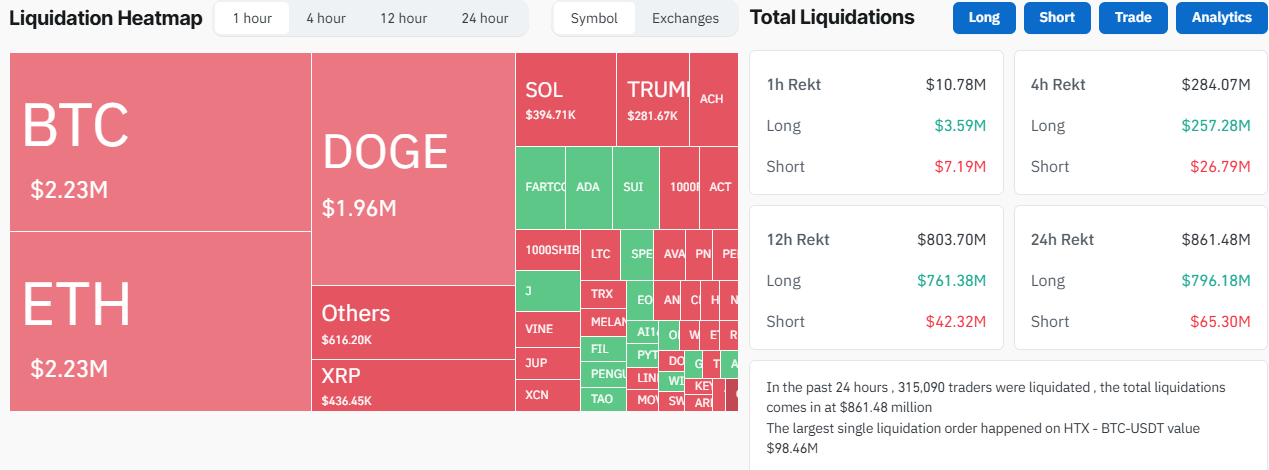1269x470 pixels.
Task: Select the red LTC heatmap tile
Action: [600, 254]
